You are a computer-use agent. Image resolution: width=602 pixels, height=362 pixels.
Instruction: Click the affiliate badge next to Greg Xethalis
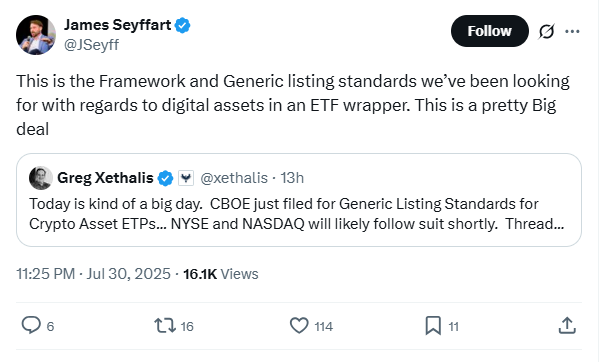pyautogui.click(x=186, y=178)
